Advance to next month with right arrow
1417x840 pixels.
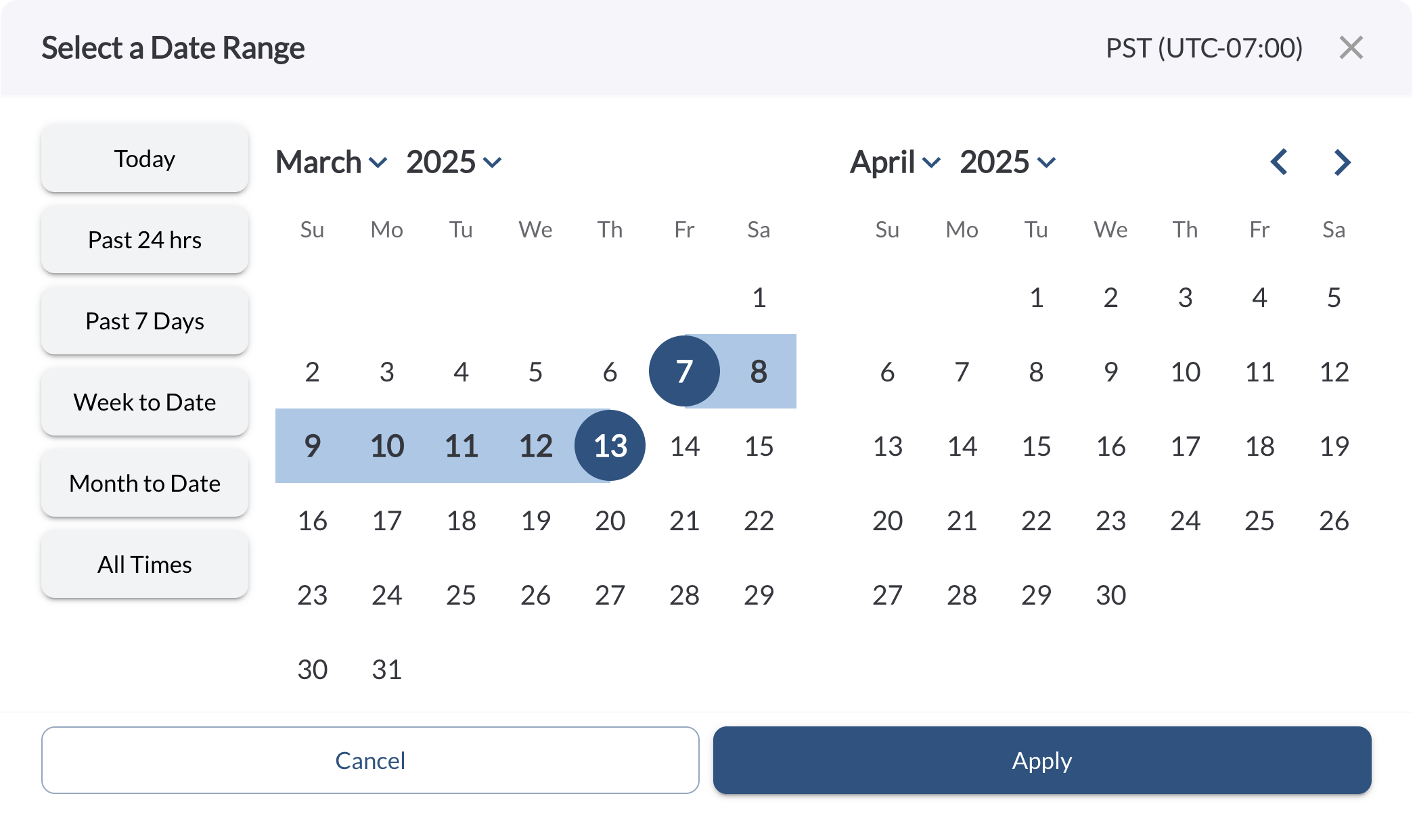1342,162
